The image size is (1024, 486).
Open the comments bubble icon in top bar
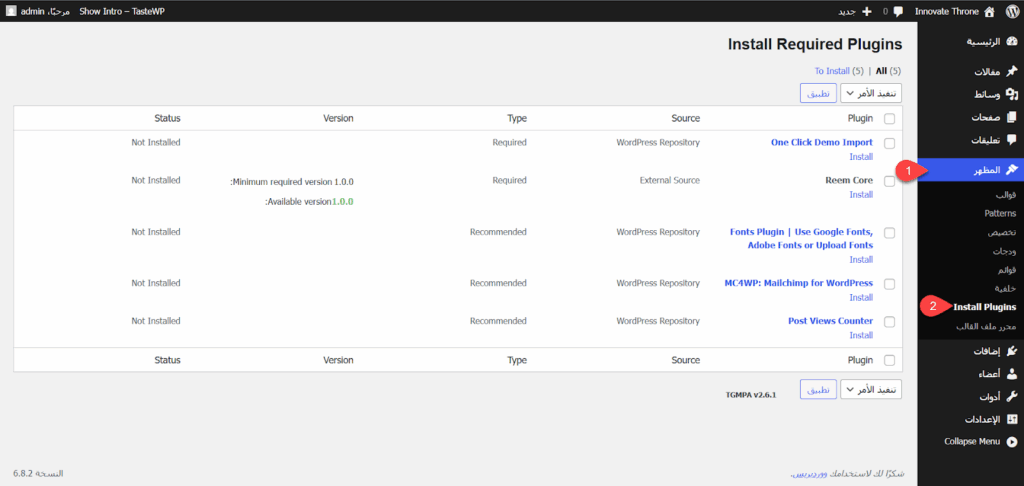point(899,11)
